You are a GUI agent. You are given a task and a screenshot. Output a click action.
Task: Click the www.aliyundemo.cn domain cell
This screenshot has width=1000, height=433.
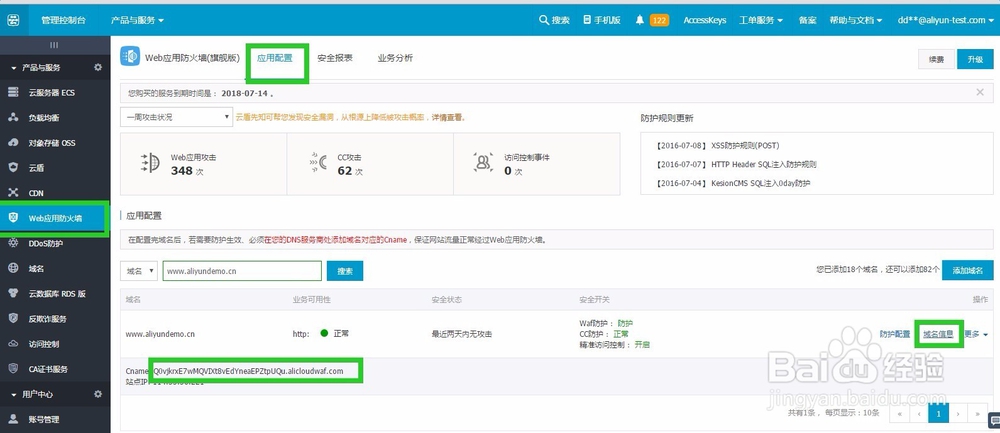pyautogui.click(x=160, y=334)
